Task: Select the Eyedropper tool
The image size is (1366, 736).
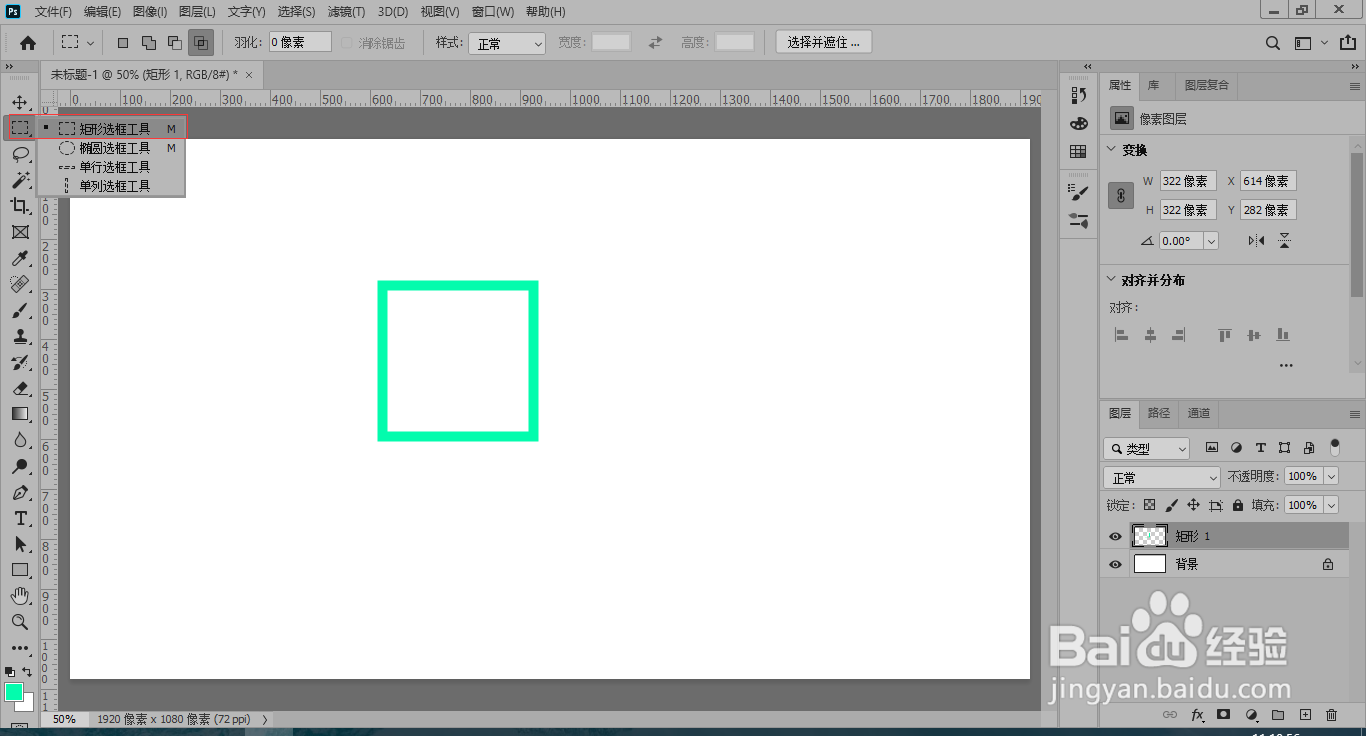Action: pyautogui.click(x=20, y=259)
